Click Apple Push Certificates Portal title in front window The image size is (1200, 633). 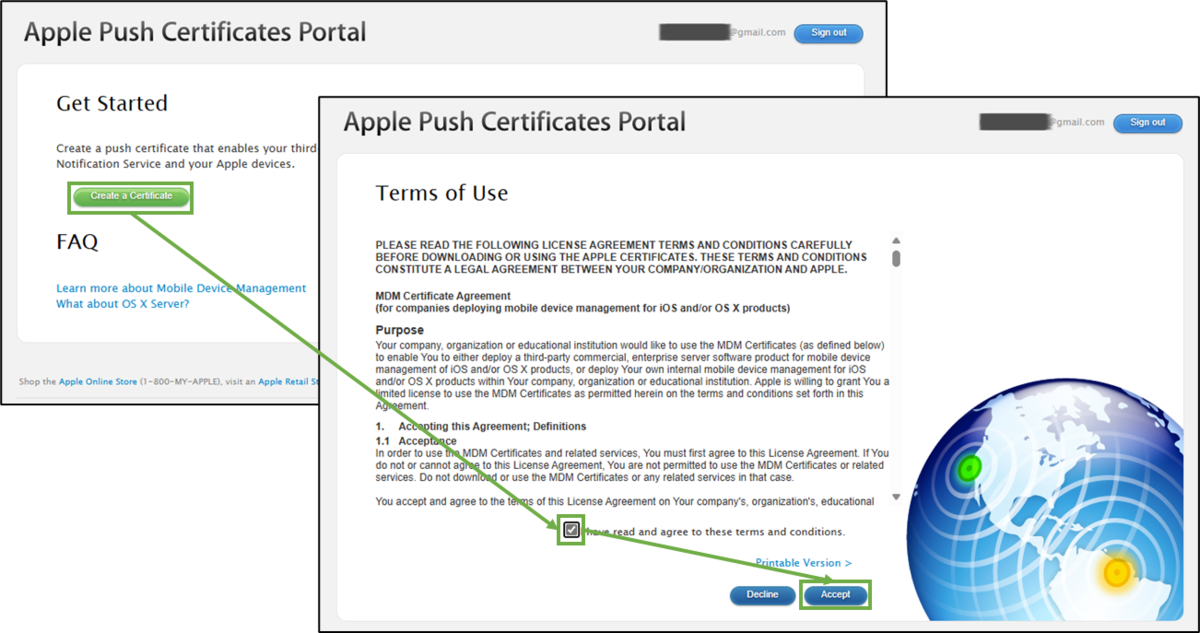tap(515, 122)
